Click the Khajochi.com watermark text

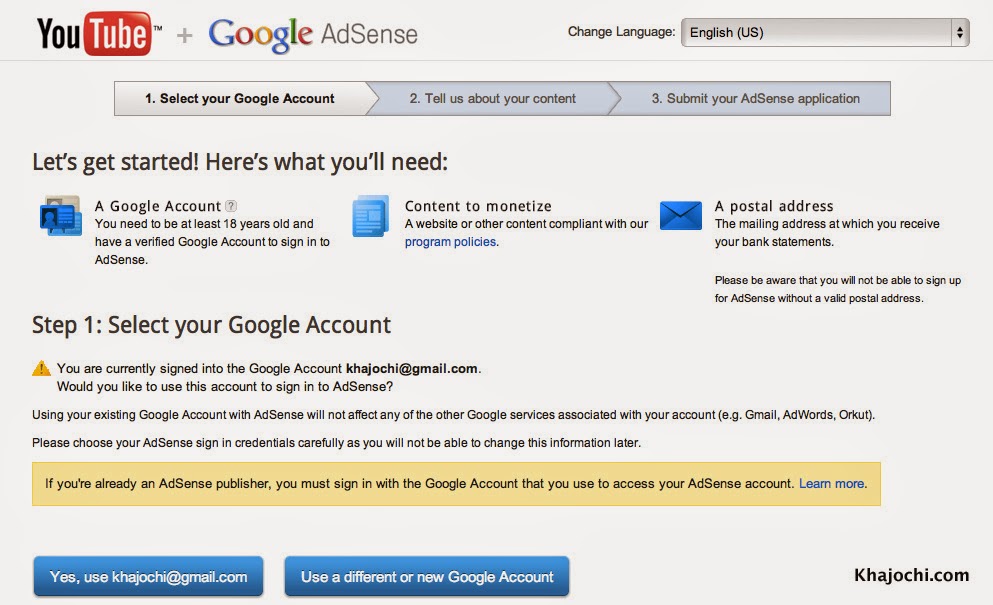coord(911,575)
